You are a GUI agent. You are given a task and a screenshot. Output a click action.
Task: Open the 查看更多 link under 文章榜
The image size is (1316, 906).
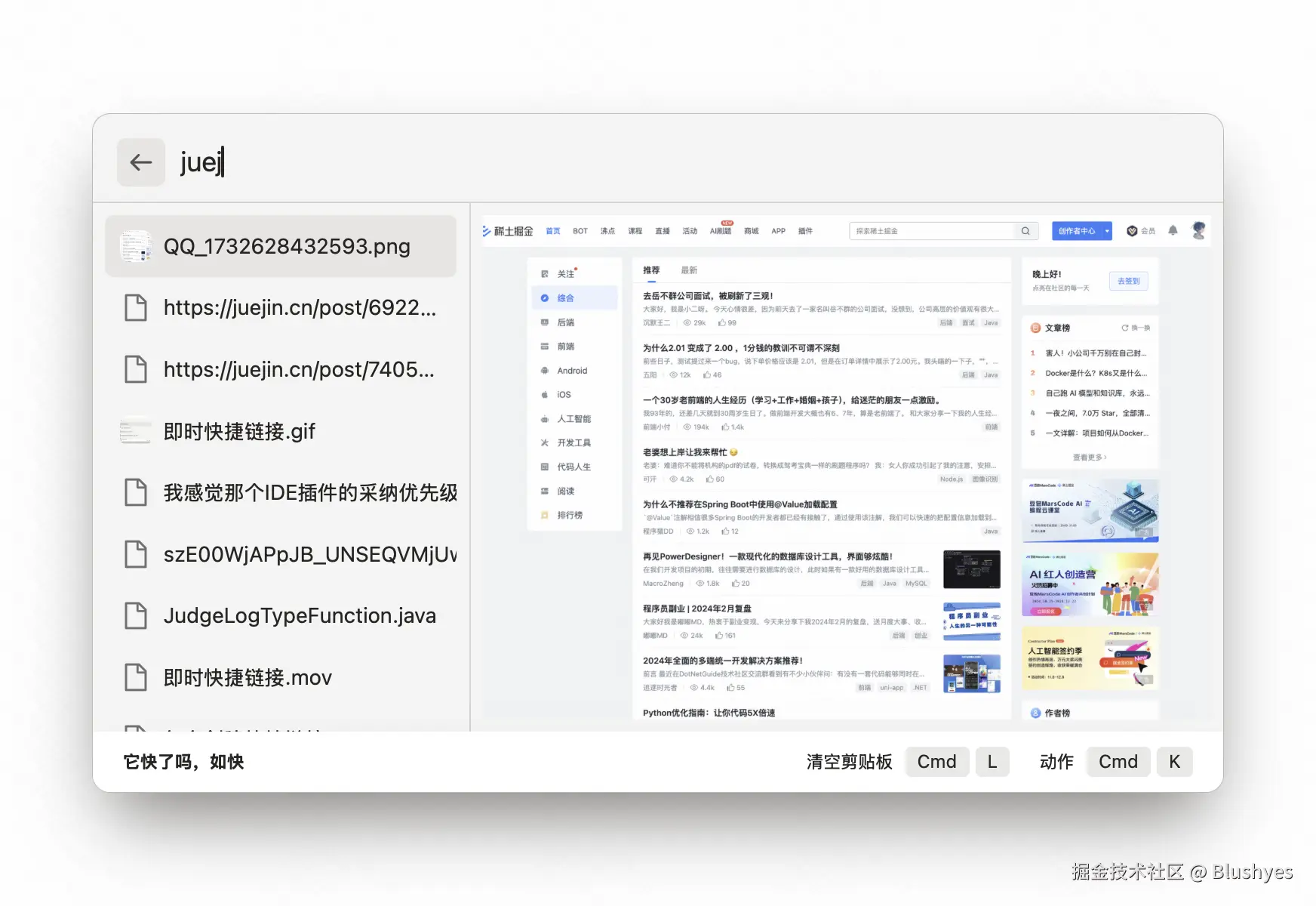pos(1090,457)
